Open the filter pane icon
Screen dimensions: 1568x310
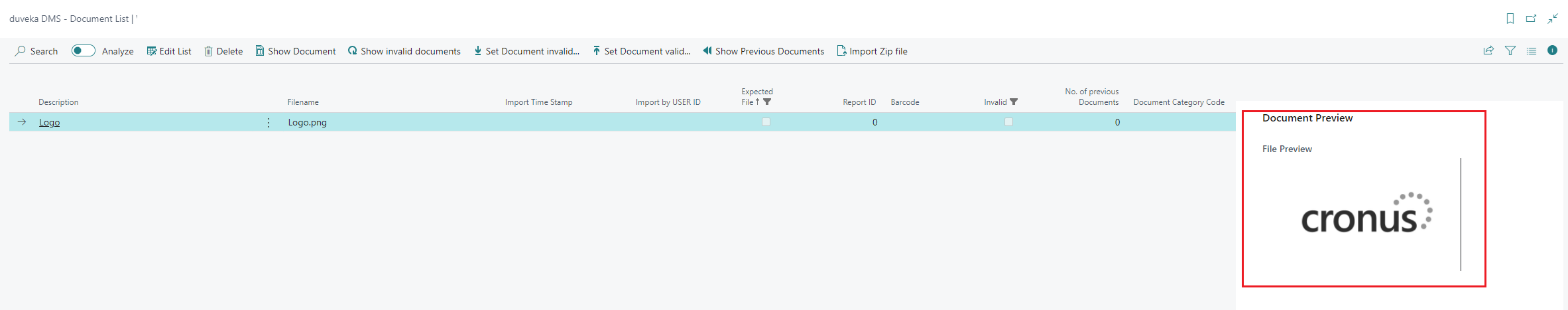click(x=1510, y=50)
